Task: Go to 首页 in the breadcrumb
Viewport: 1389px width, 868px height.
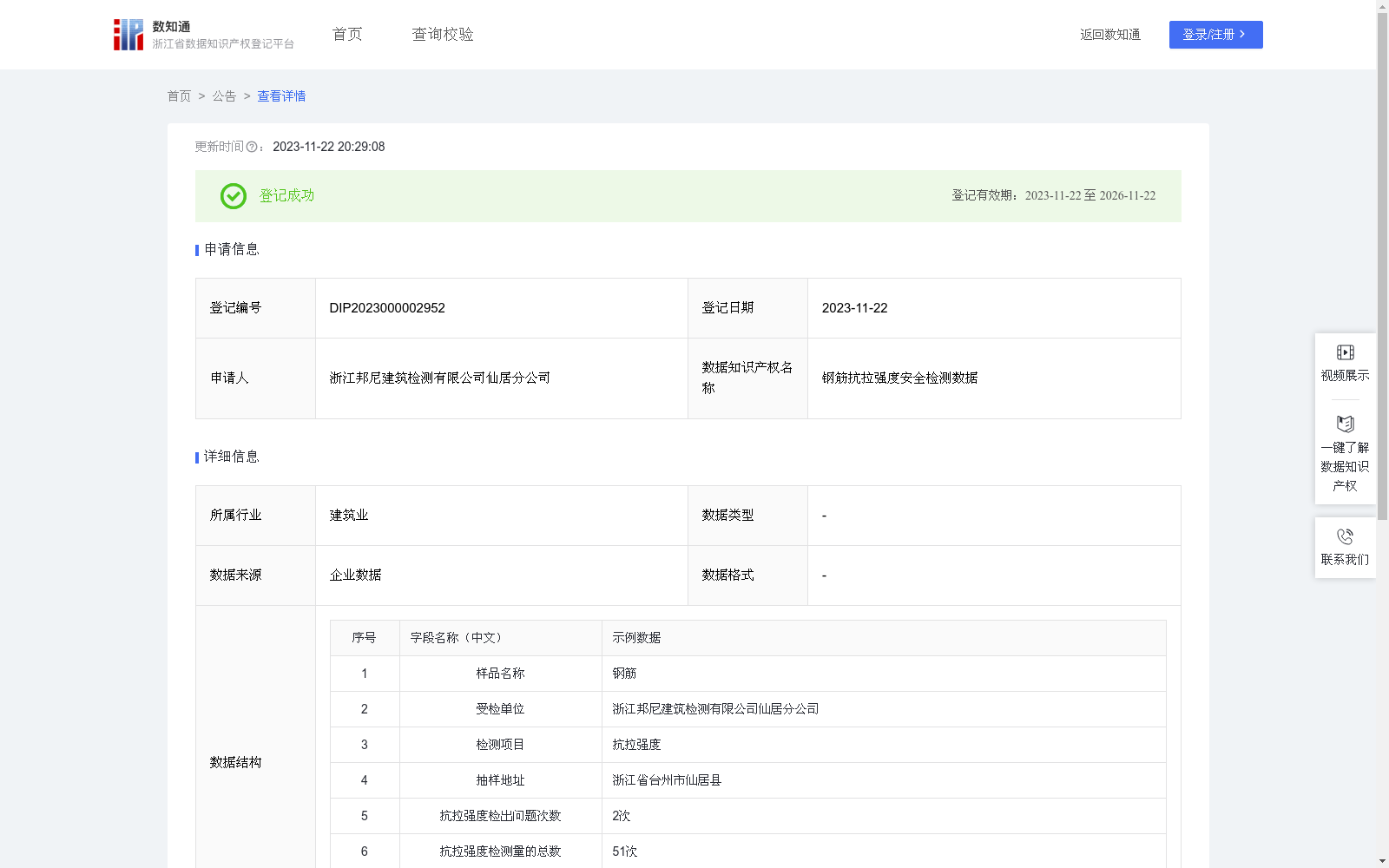Action: click(x=179, y=96)
